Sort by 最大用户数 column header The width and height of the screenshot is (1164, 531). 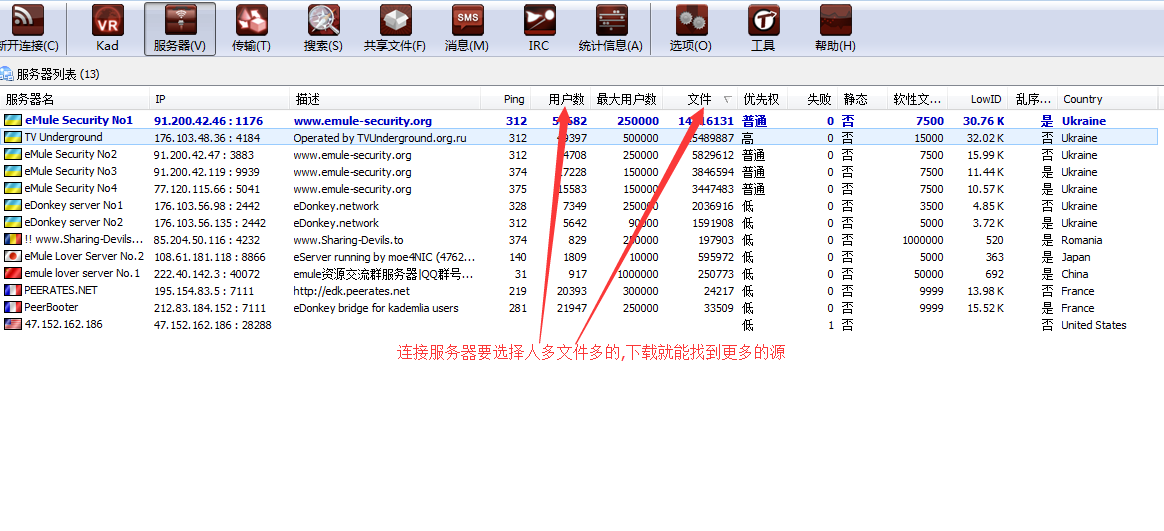click(627, 99)
